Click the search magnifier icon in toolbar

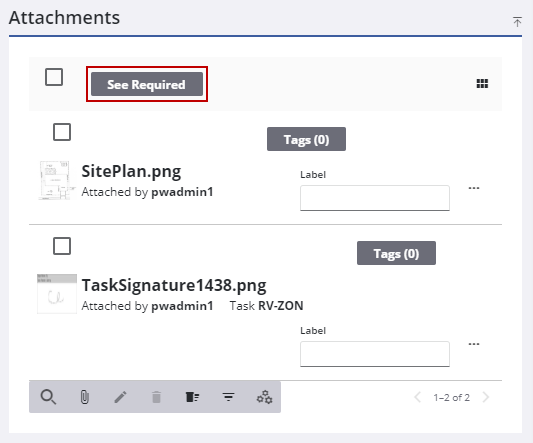(48, 397)
